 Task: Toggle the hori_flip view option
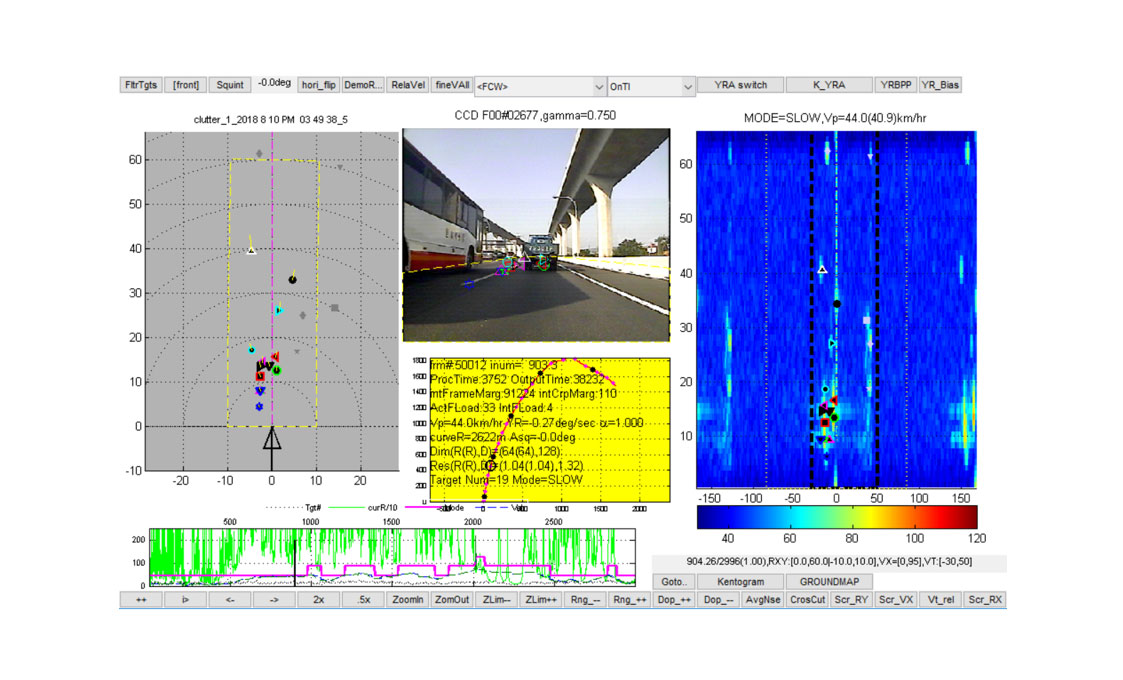318,85
